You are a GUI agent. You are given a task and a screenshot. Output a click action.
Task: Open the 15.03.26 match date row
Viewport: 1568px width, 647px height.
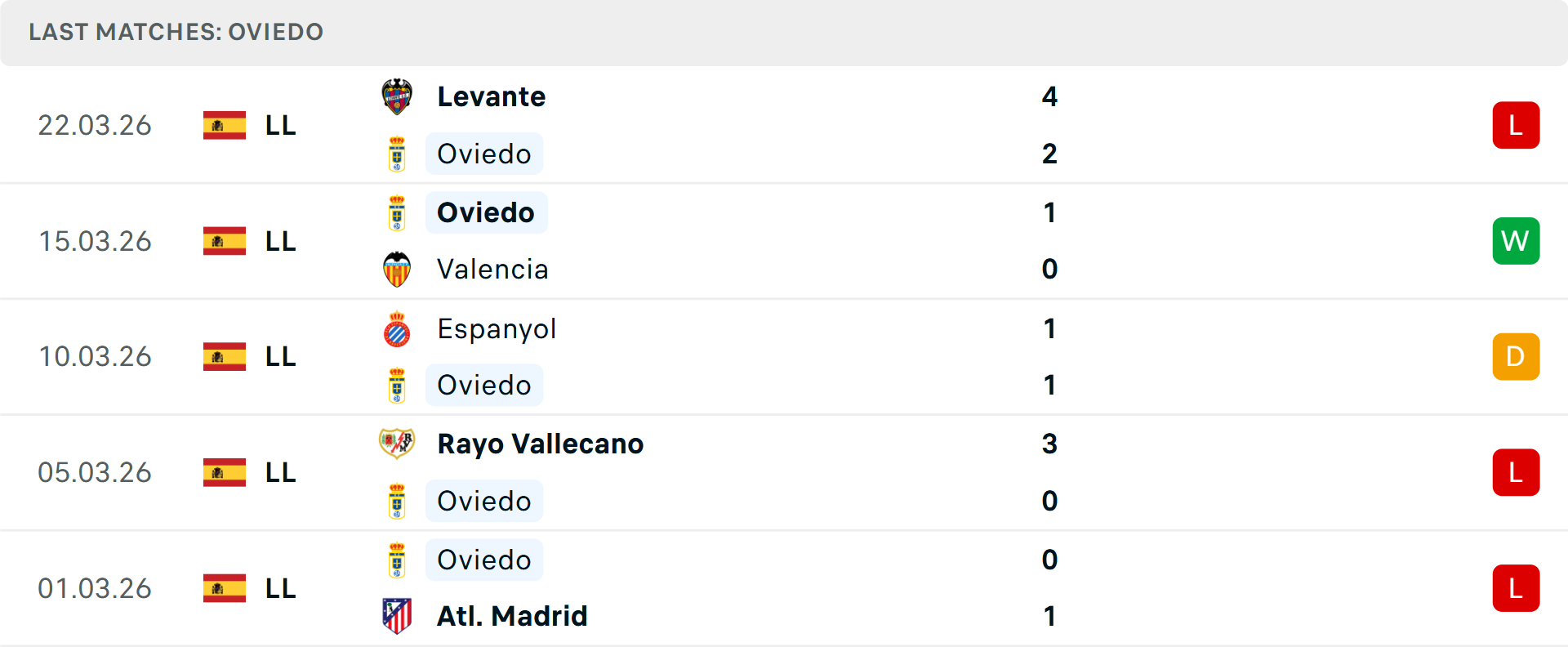(x=95, y=241)
